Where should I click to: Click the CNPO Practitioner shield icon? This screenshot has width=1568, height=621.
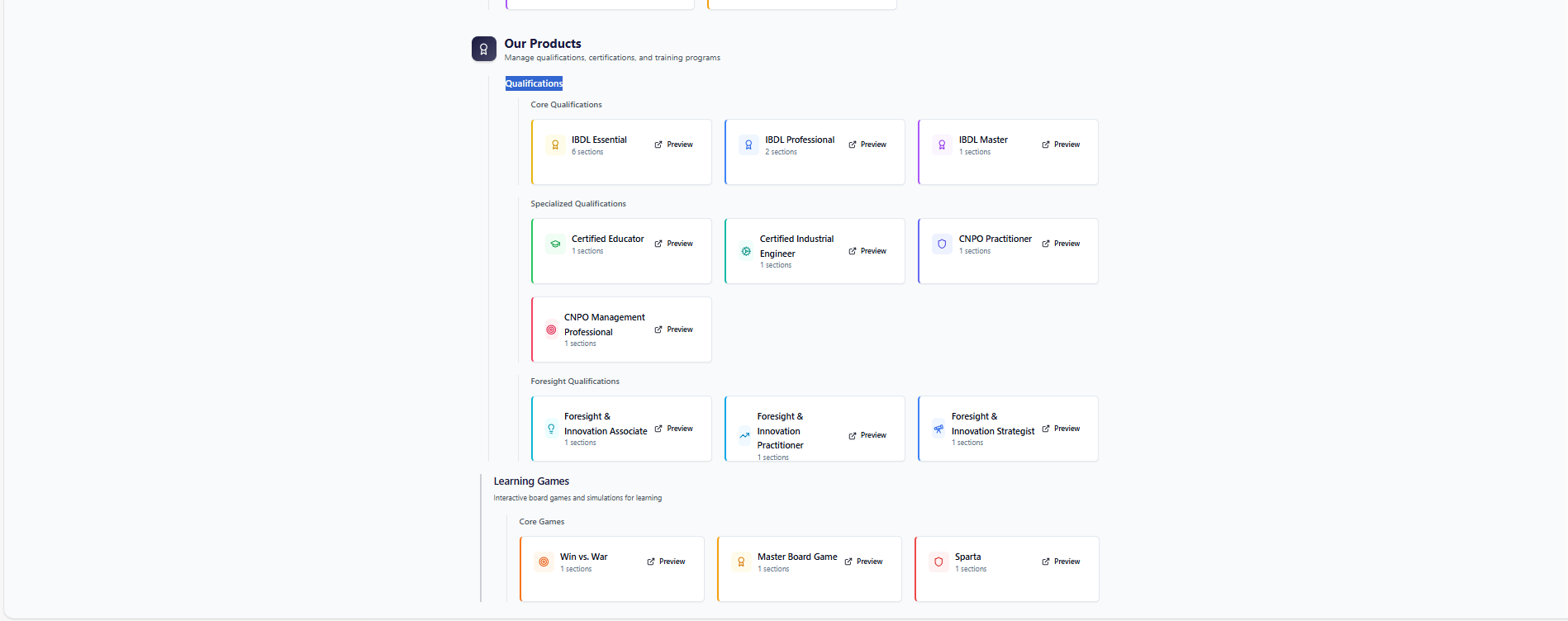coord(942,244)
